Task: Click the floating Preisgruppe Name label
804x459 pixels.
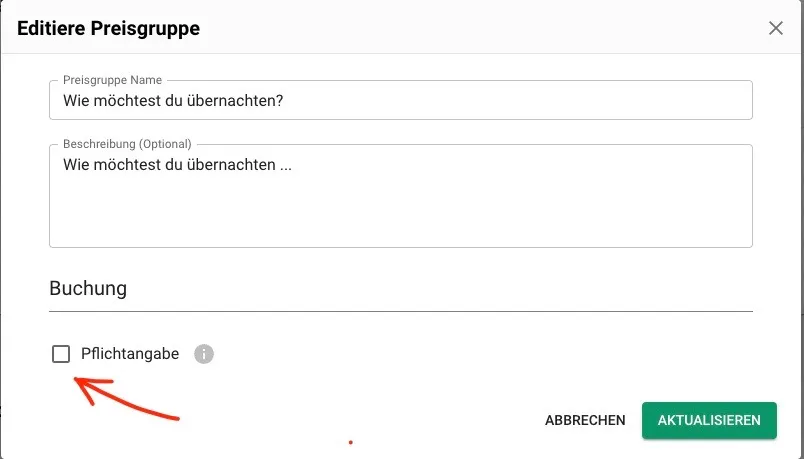Action: click(112, 80)
